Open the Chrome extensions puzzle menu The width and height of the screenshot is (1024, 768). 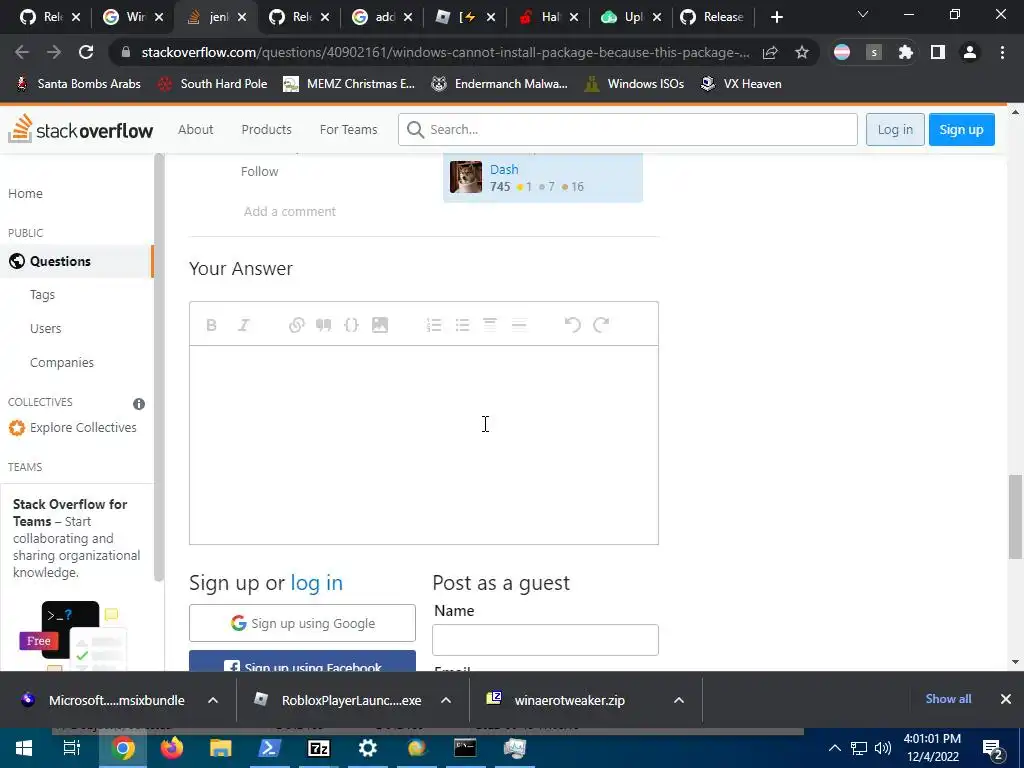tap(905, 52)
